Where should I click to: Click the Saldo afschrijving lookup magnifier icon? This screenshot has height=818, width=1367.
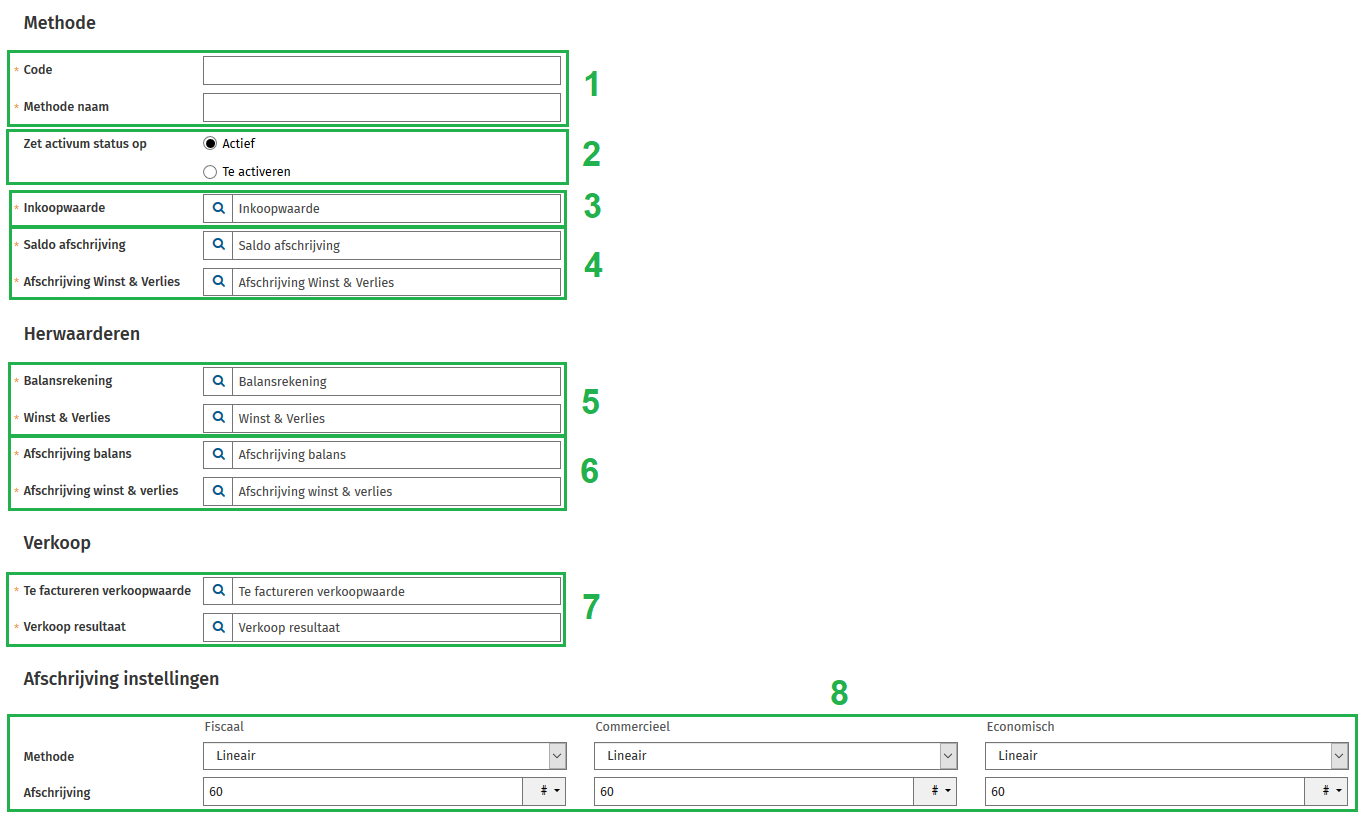[218, 245]
